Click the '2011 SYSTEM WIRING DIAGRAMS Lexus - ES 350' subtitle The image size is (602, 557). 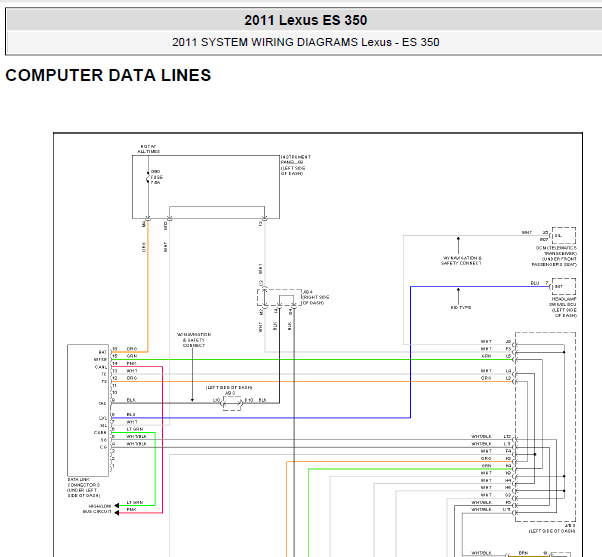coord(306,42)
